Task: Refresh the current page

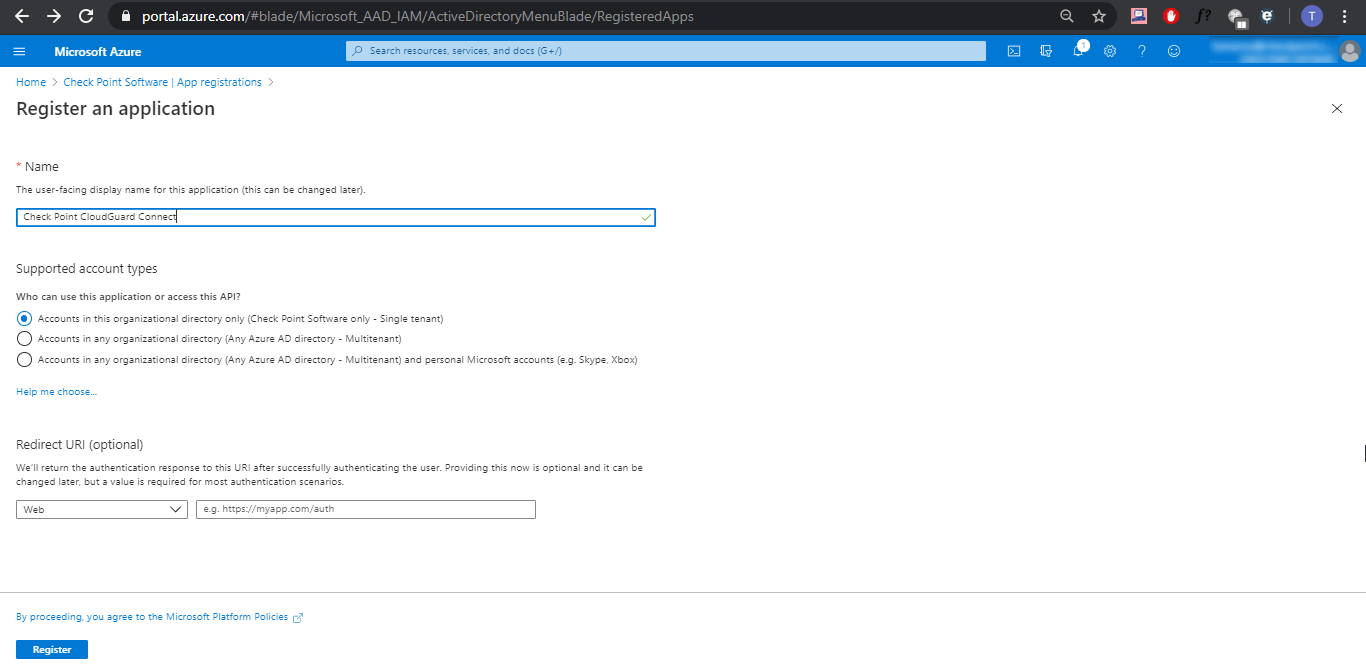Action: coord(86,16)
